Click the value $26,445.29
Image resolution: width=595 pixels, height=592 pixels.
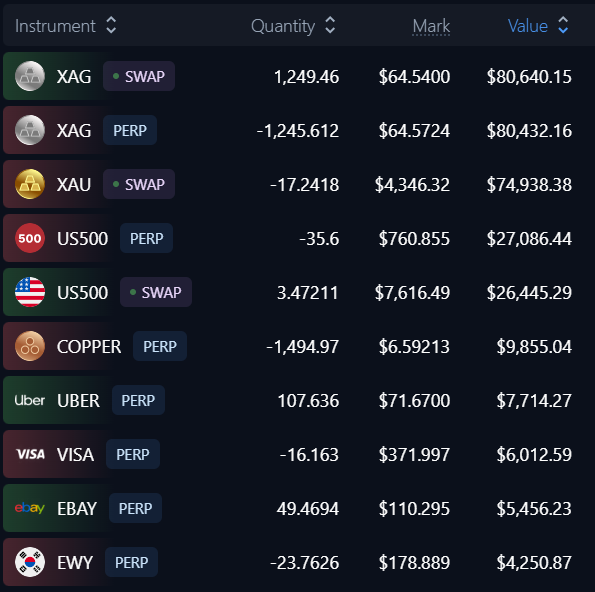[x=529, y=293]
